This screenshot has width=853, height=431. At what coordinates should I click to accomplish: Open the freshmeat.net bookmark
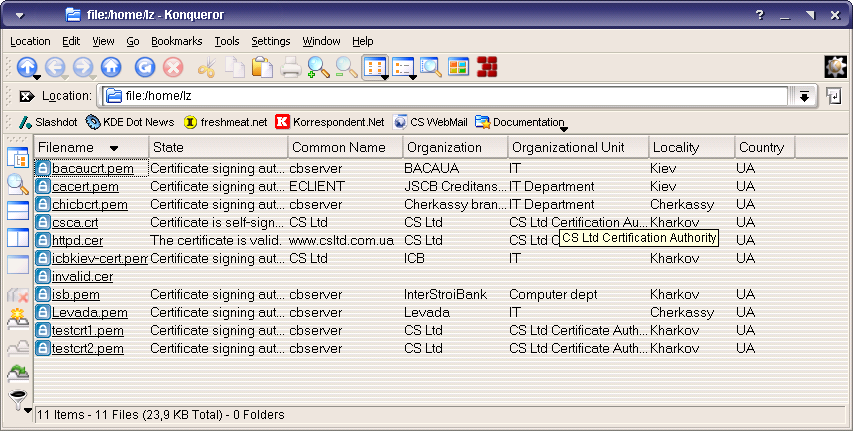(225, 122)
